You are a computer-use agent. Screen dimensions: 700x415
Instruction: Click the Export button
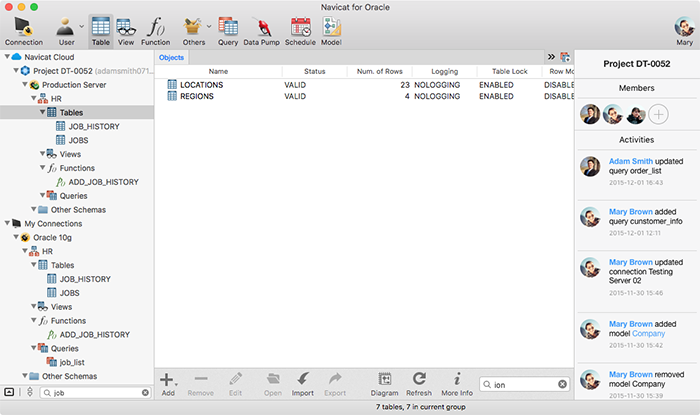(335, 384)
